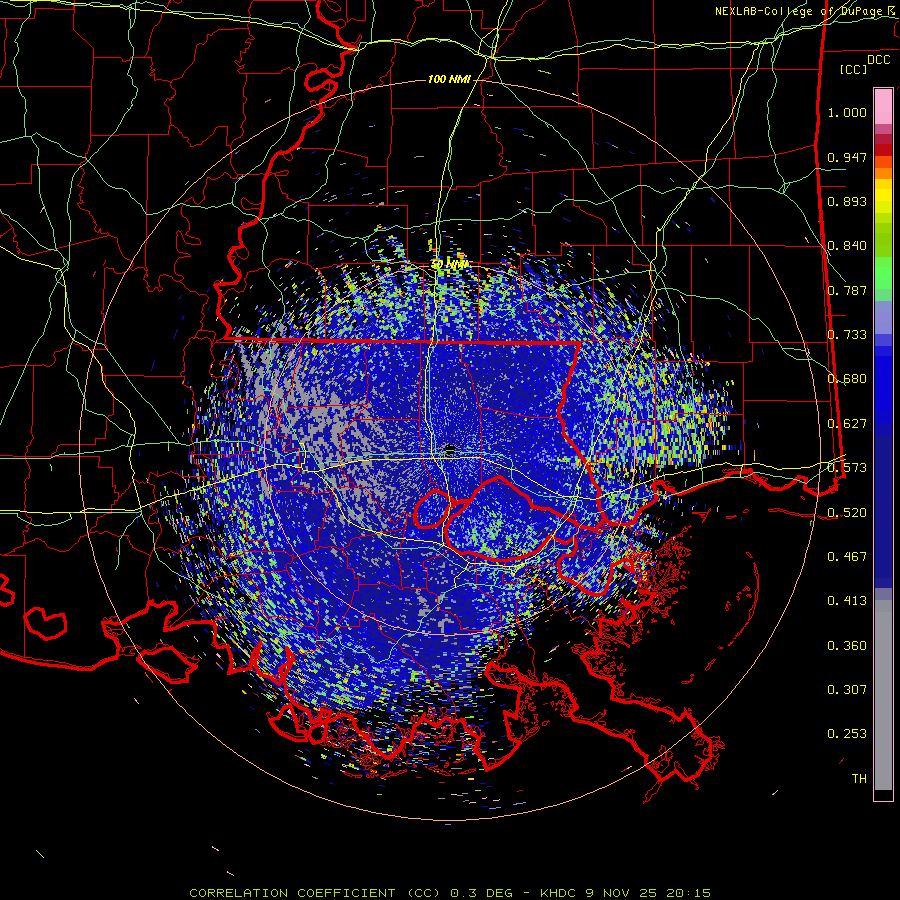Screen dimensions: 900x900
Task: Pick the gray segment of the color bar
Action: (x=883, y=695)
